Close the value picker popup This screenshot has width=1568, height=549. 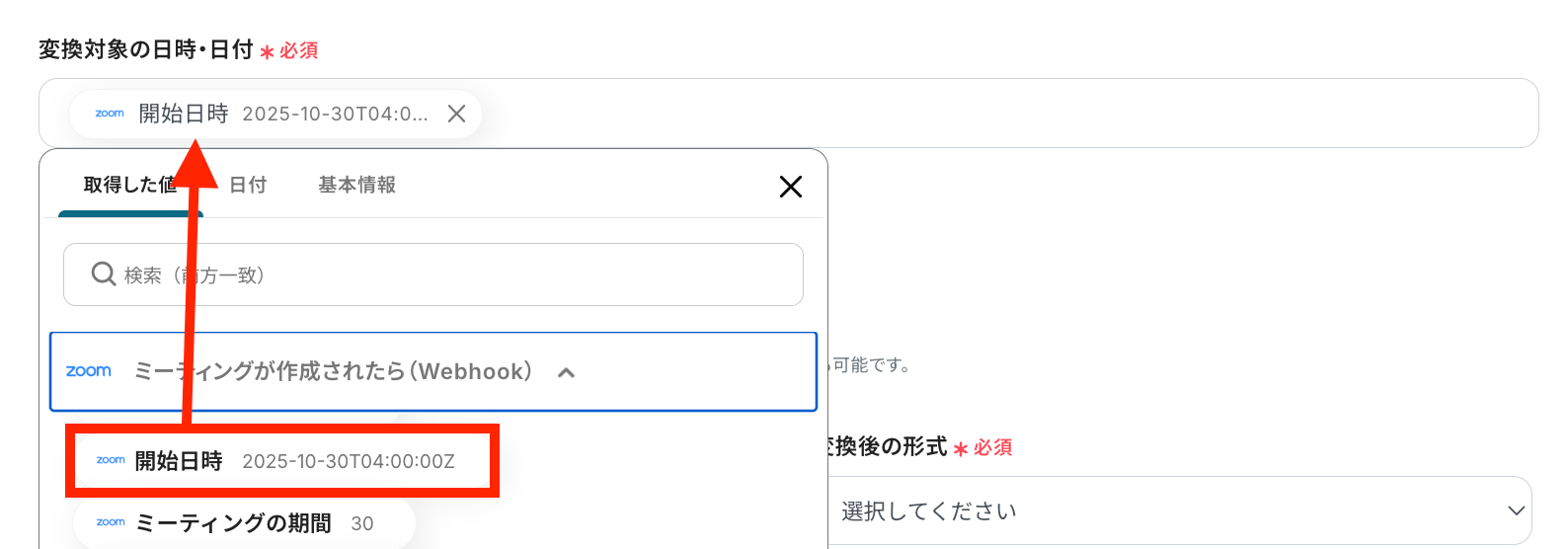790,187
